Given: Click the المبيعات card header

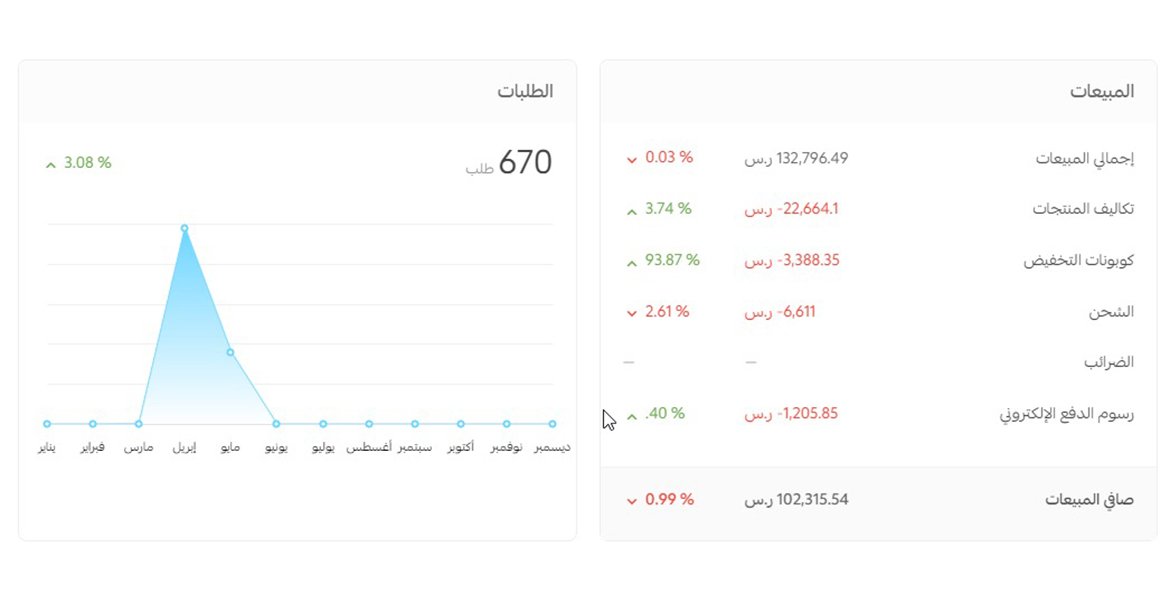Looking at the screenshot, I should [x=1102, y=91].
